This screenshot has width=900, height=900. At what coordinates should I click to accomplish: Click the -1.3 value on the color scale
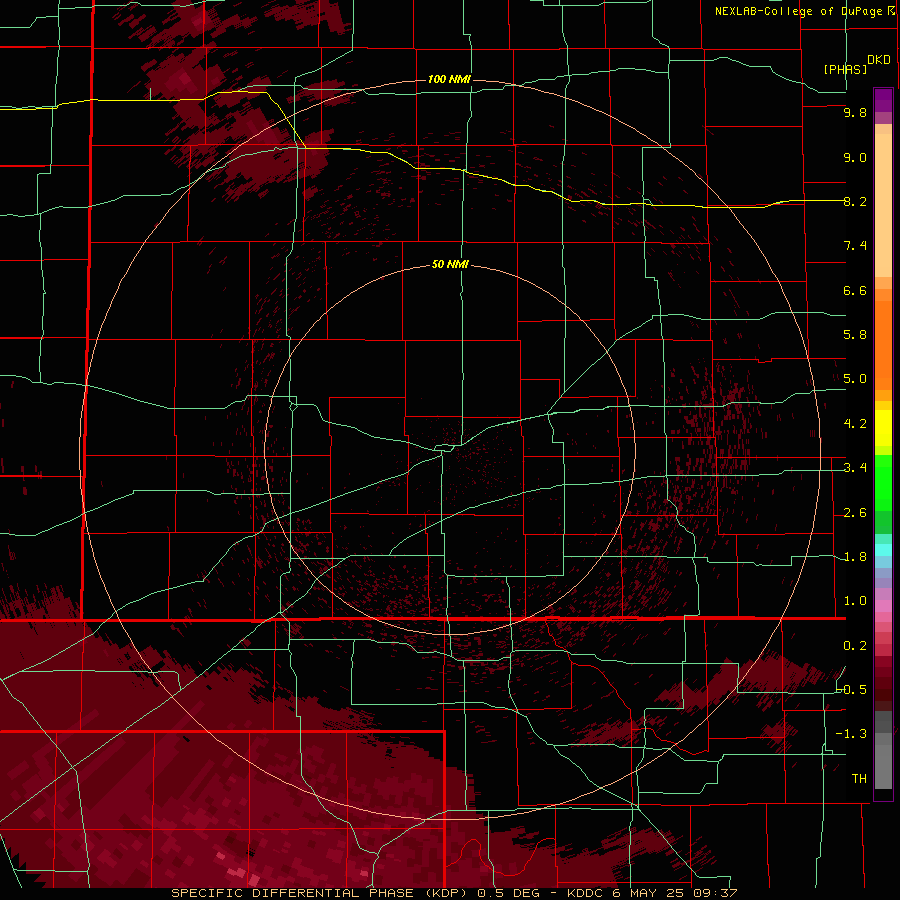click(851, 734)
